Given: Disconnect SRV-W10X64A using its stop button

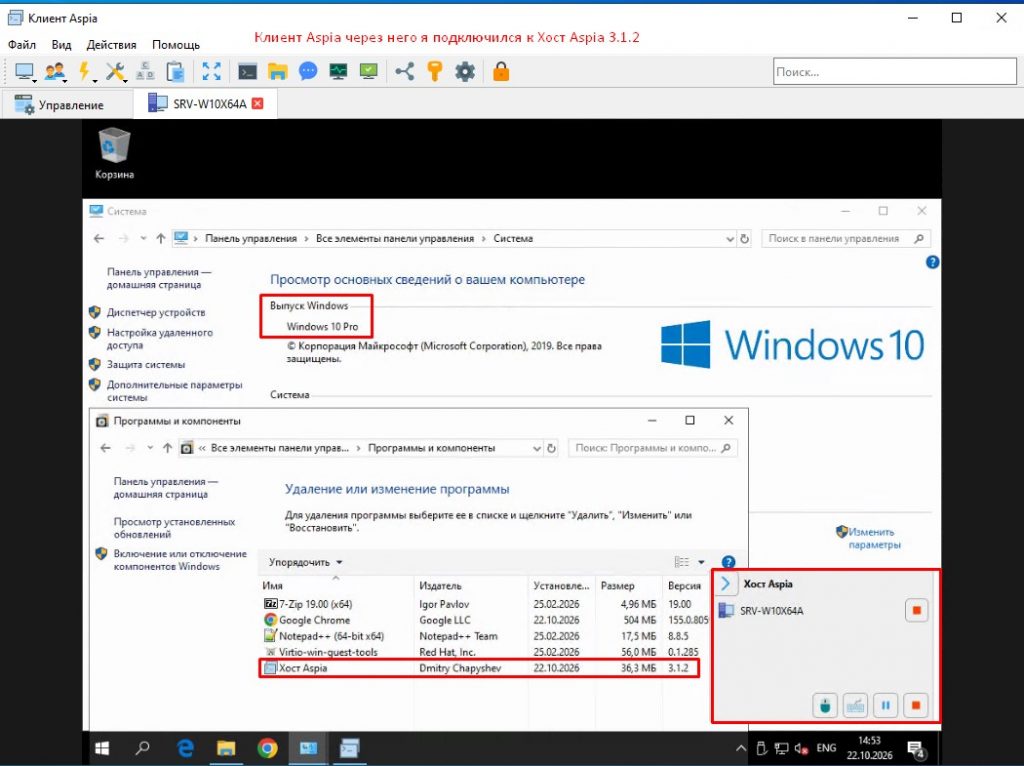Looking at the screenshot, I should pyautogui.click(x=916, y=611).
